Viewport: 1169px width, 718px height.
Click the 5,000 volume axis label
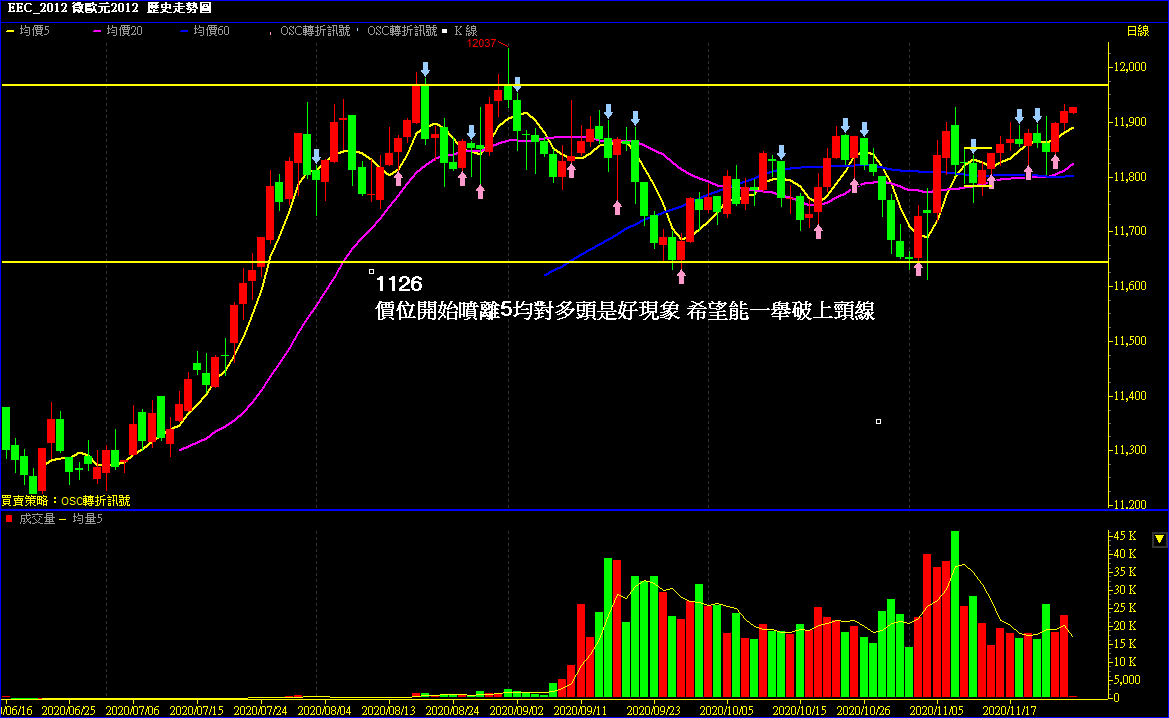point(1127,679)
